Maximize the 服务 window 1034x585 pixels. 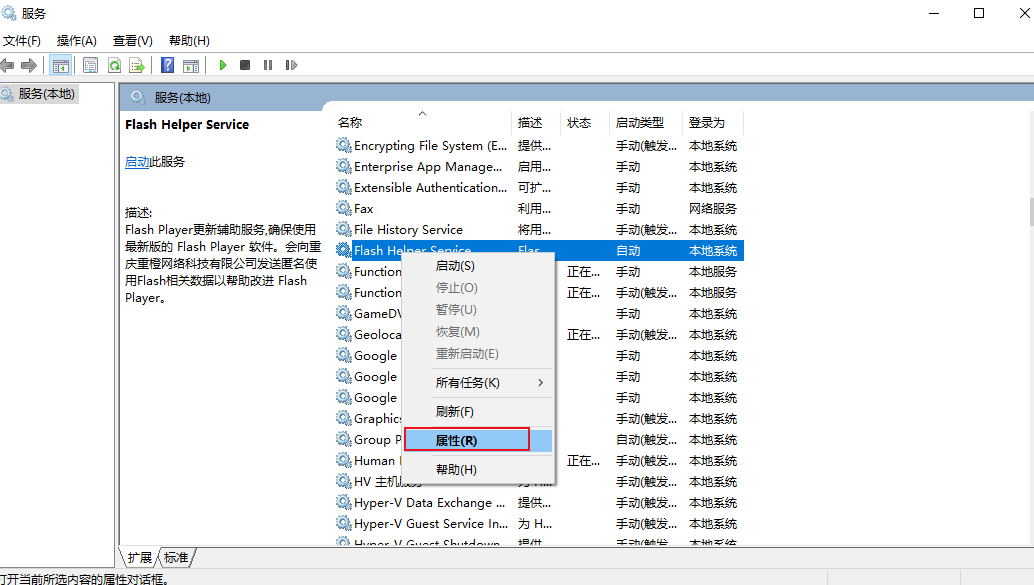(979, 13)
